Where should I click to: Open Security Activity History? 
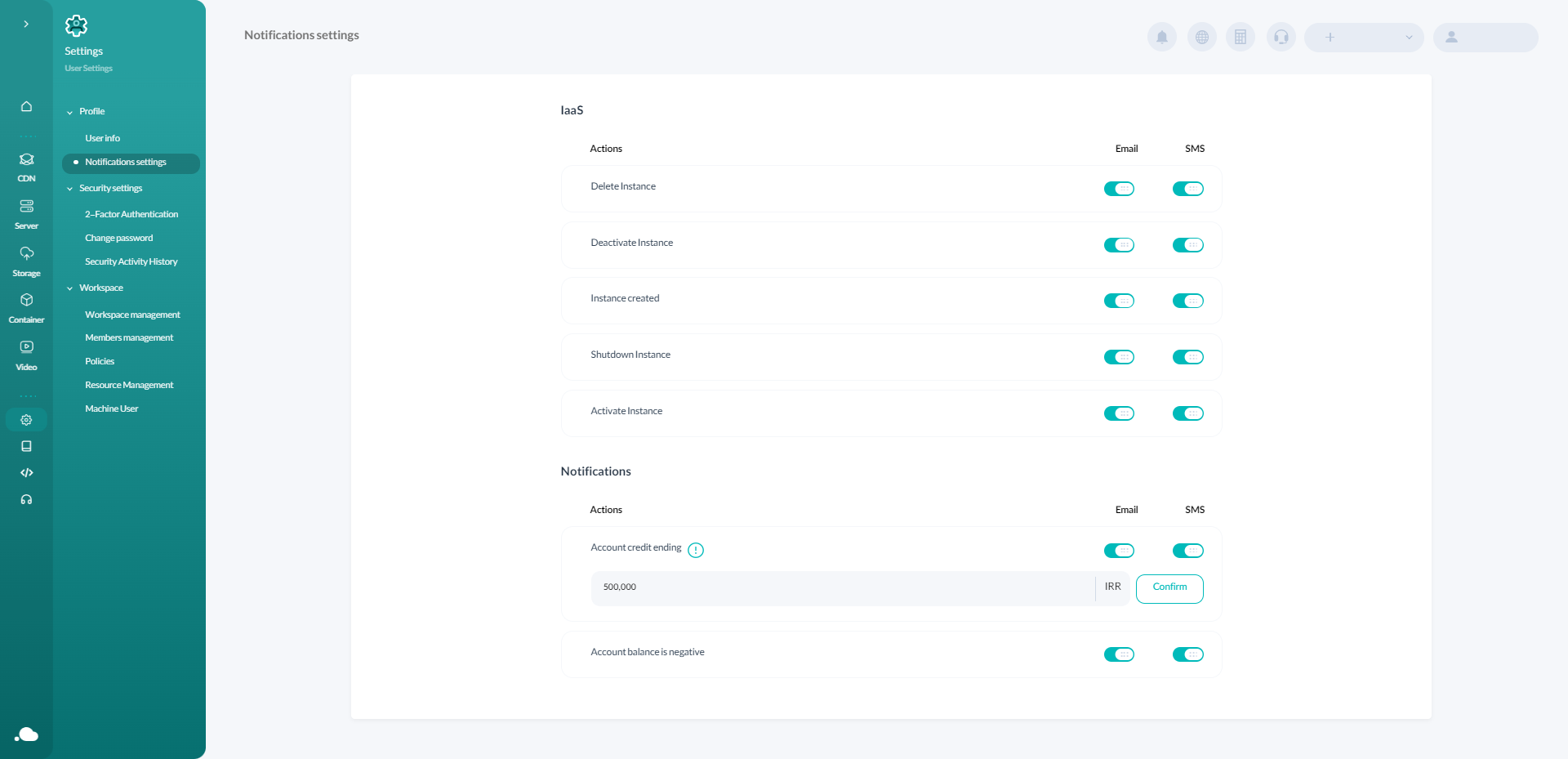coord(131,261)
